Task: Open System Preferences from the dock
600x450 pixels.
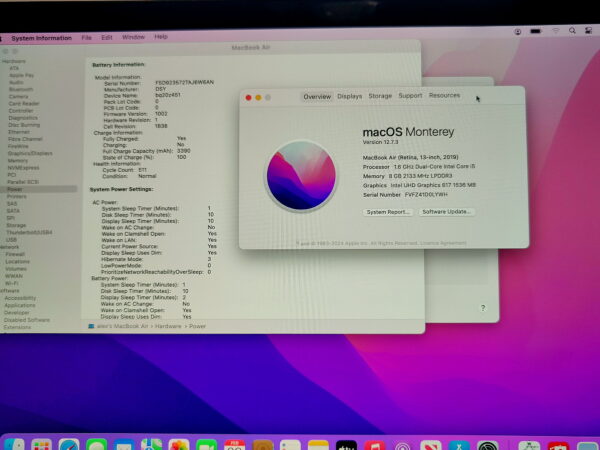Action: (488, 446)
